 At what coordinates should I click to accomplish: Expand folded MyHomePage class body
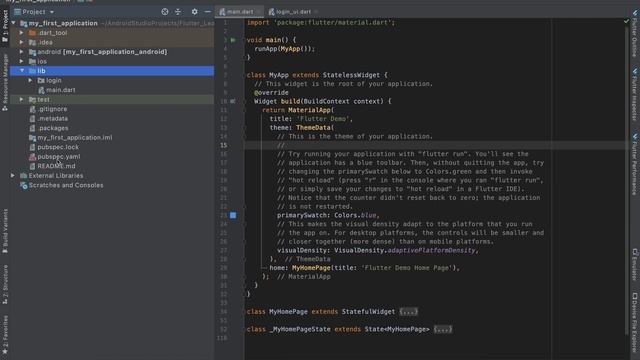tap(409, 312)
